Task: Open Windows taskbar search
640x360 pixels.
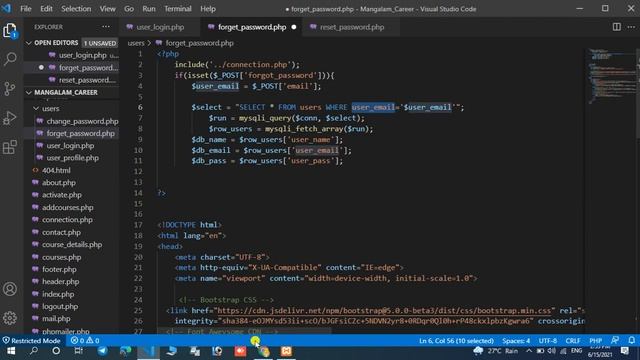Action: [x=33, y=351]
